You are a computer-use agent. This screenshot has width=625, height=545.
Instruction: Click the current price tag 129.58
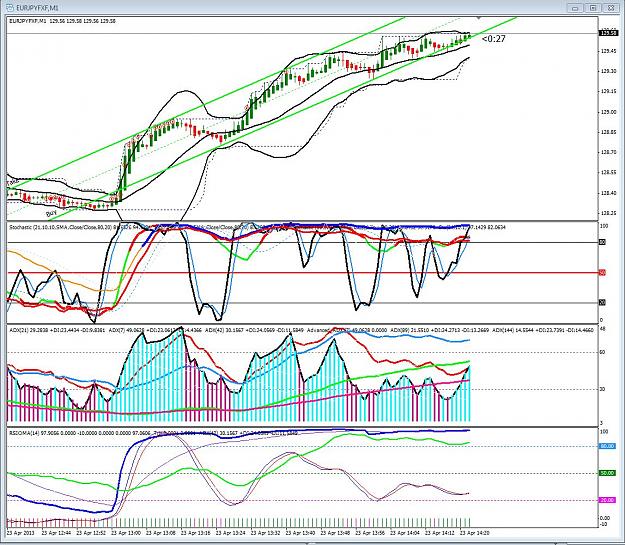(x=607, y=33)
